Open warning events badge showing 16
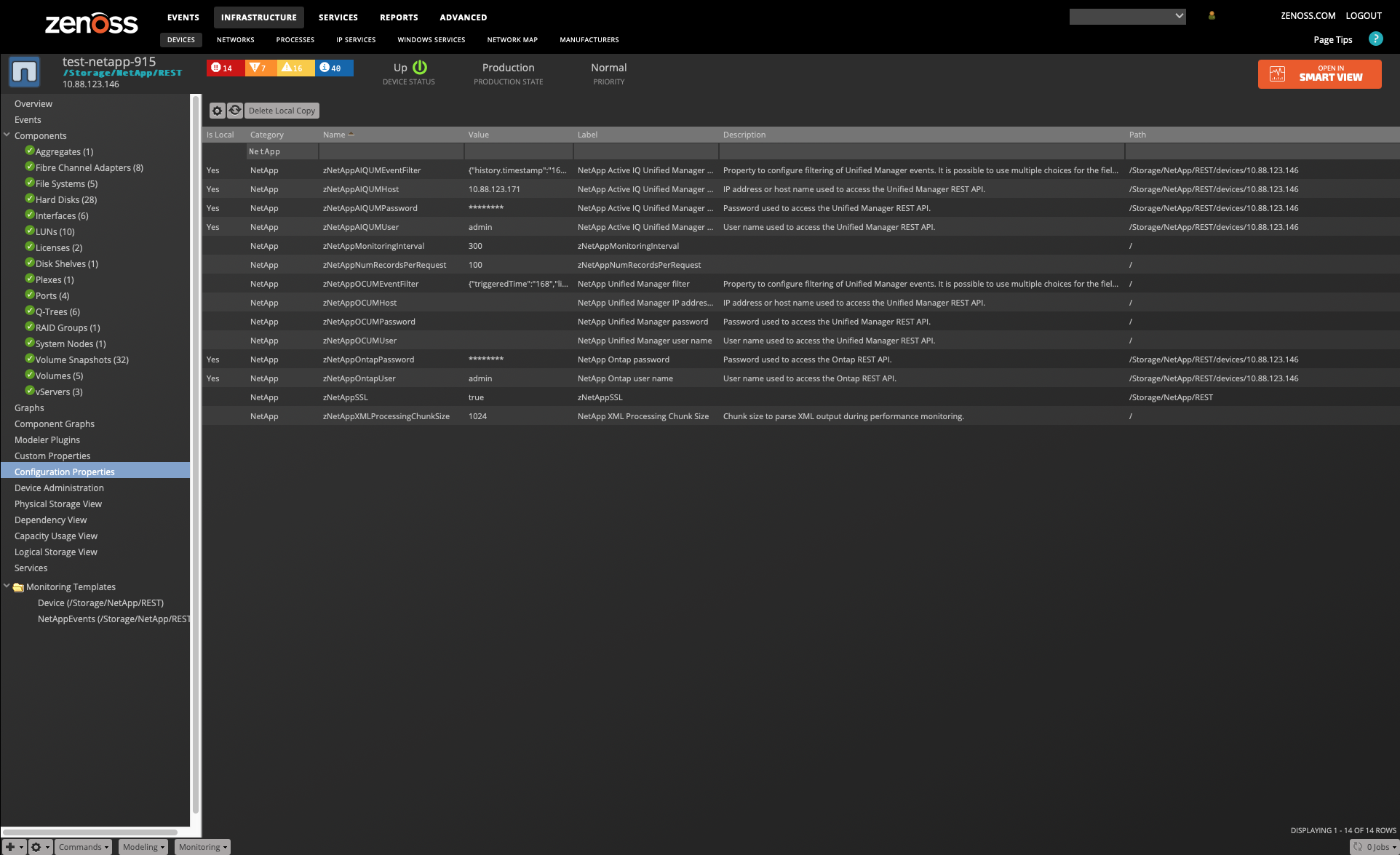This screenshot has width=1400, height=855. coord(295,68)
